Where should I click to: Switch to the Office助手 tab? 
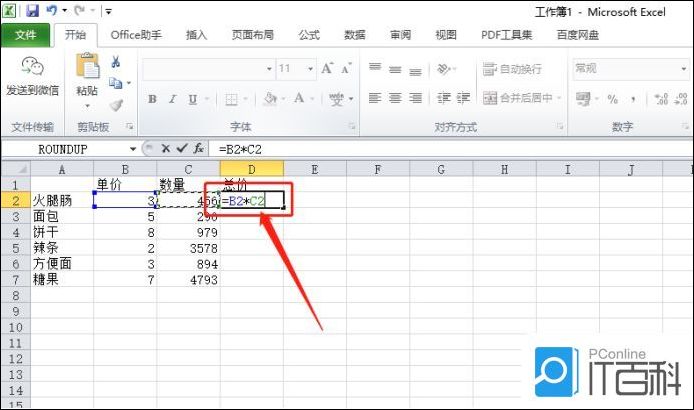[x=136, y=35]
